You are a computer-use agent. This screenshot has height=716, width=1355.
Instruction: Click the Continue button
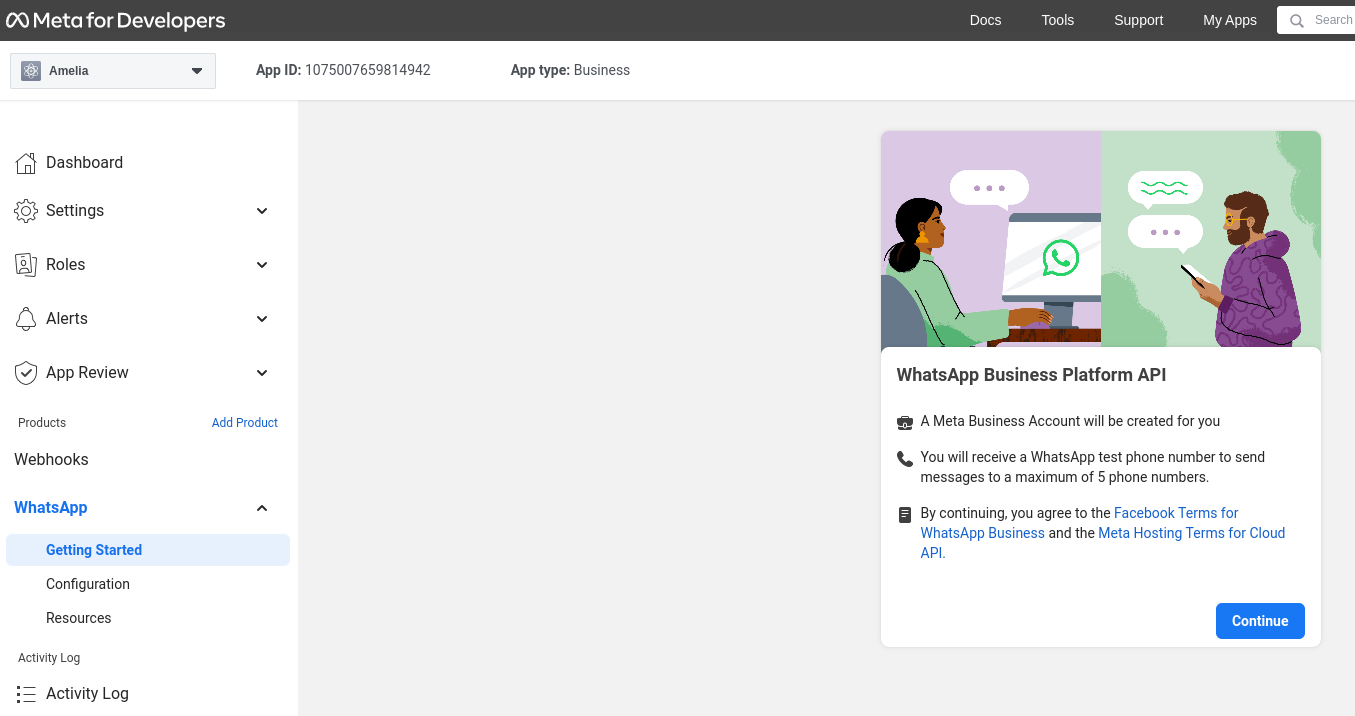[x=1260, y=621]
